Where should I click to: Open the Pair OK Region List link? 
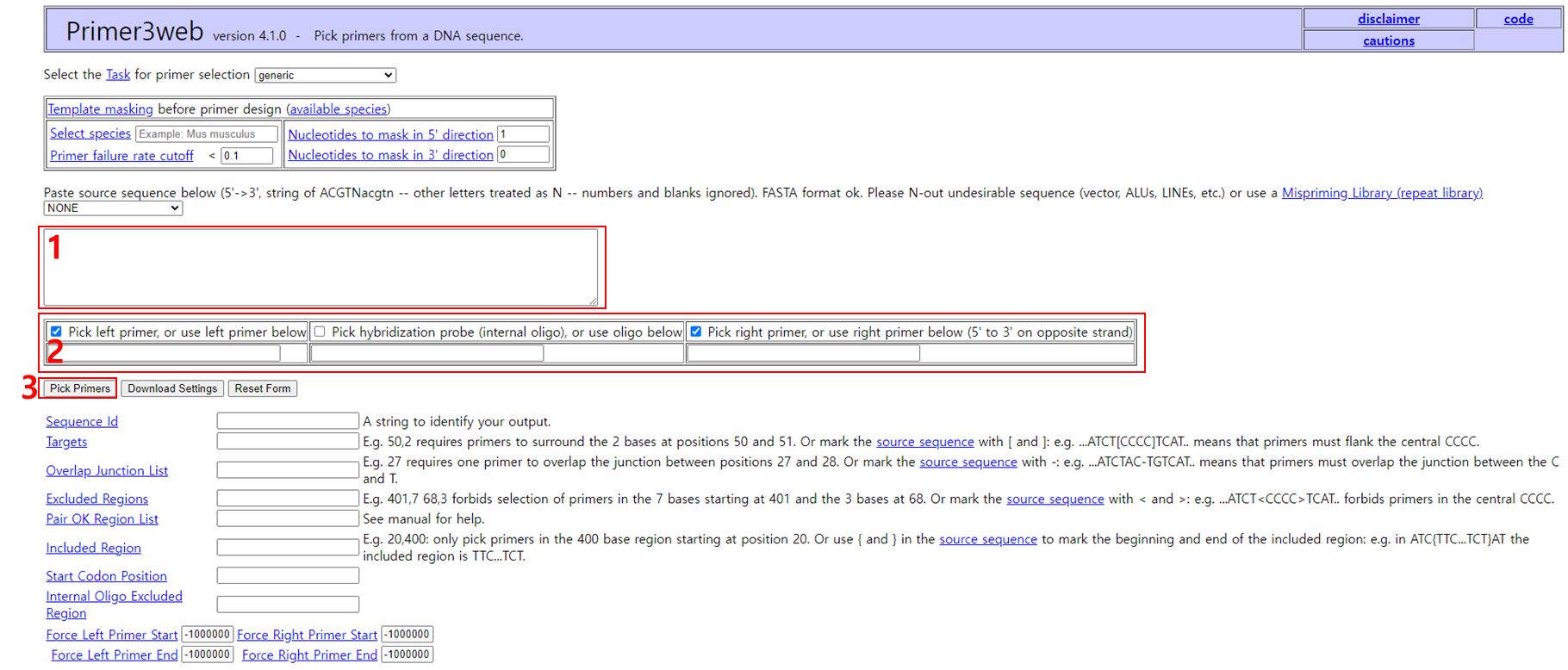coord(102,519)
